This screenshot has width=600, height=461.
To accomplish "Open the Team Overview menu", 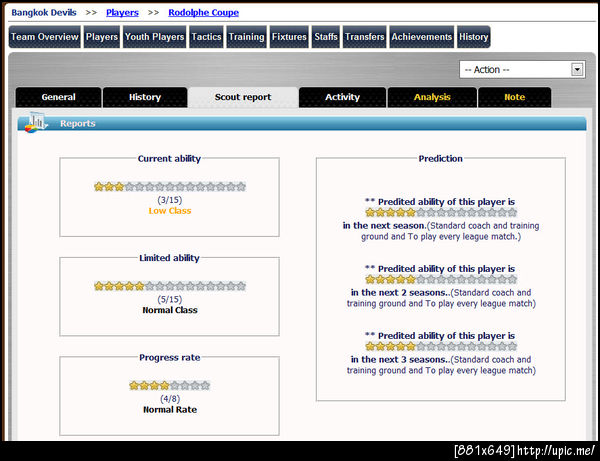I will coord(45,37).
